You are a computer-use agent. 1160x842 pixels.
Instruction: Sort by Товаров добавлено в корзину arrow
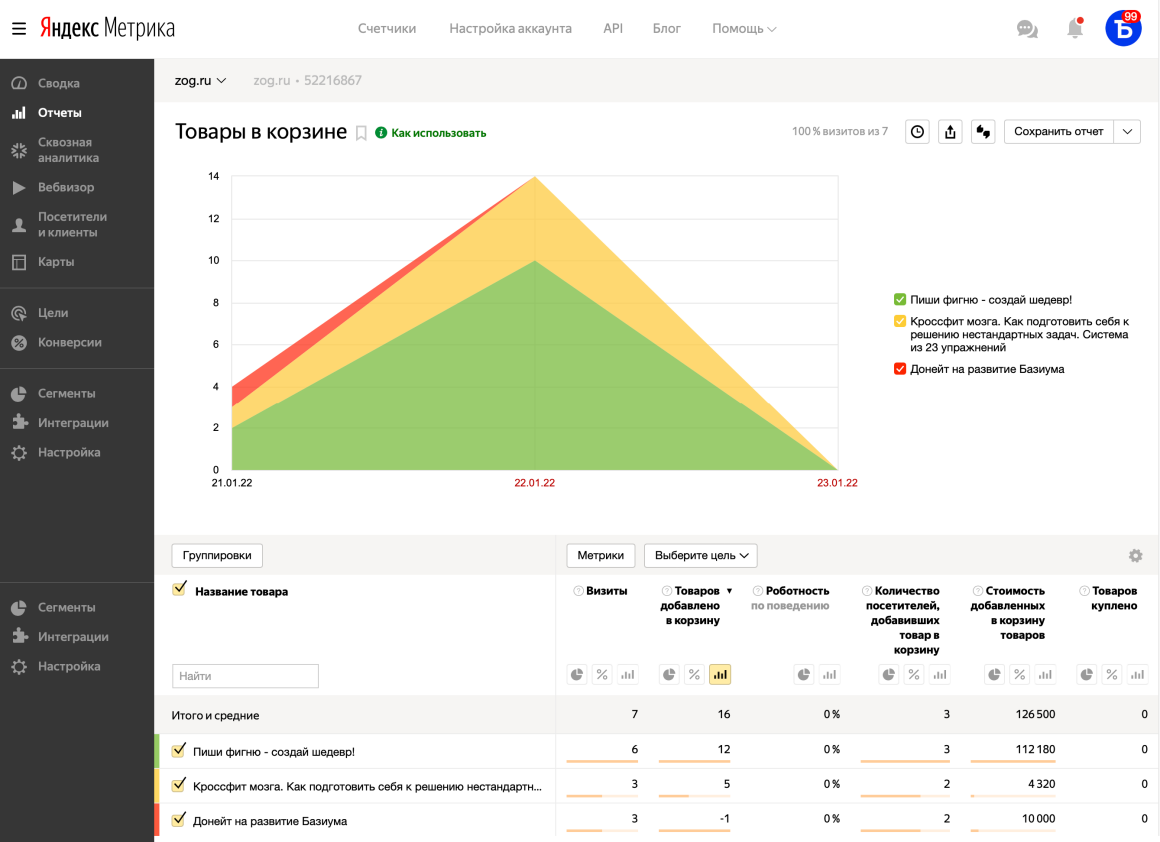click(729, 591)
